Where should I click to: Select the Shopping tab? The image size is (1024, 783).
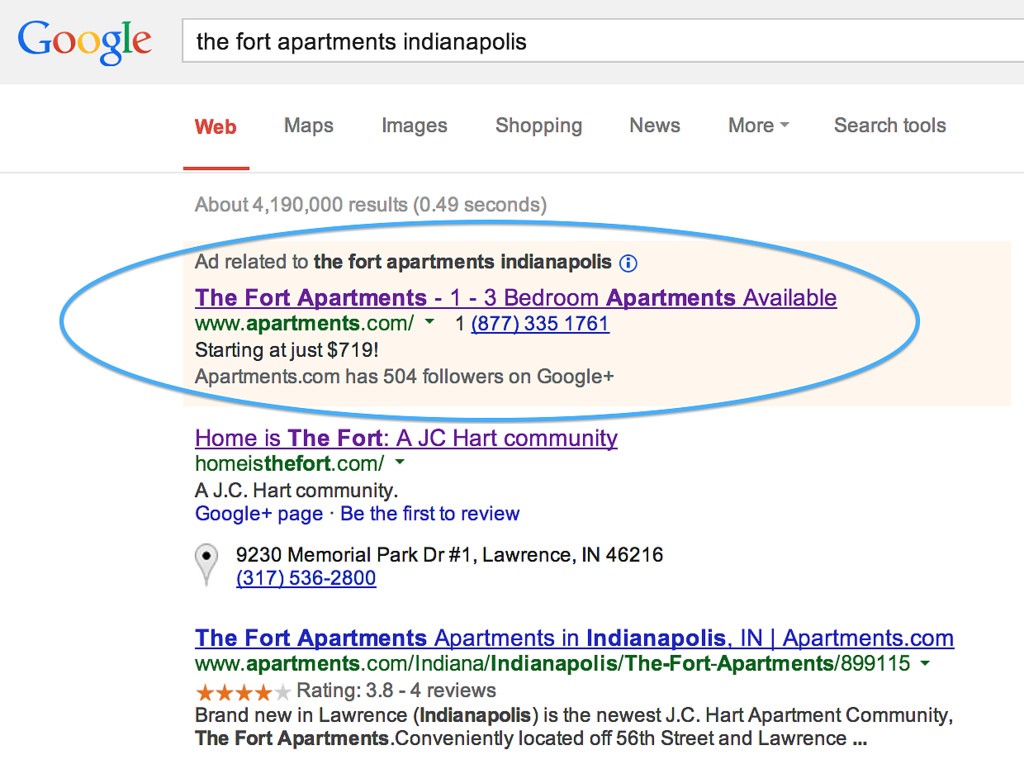538,125
